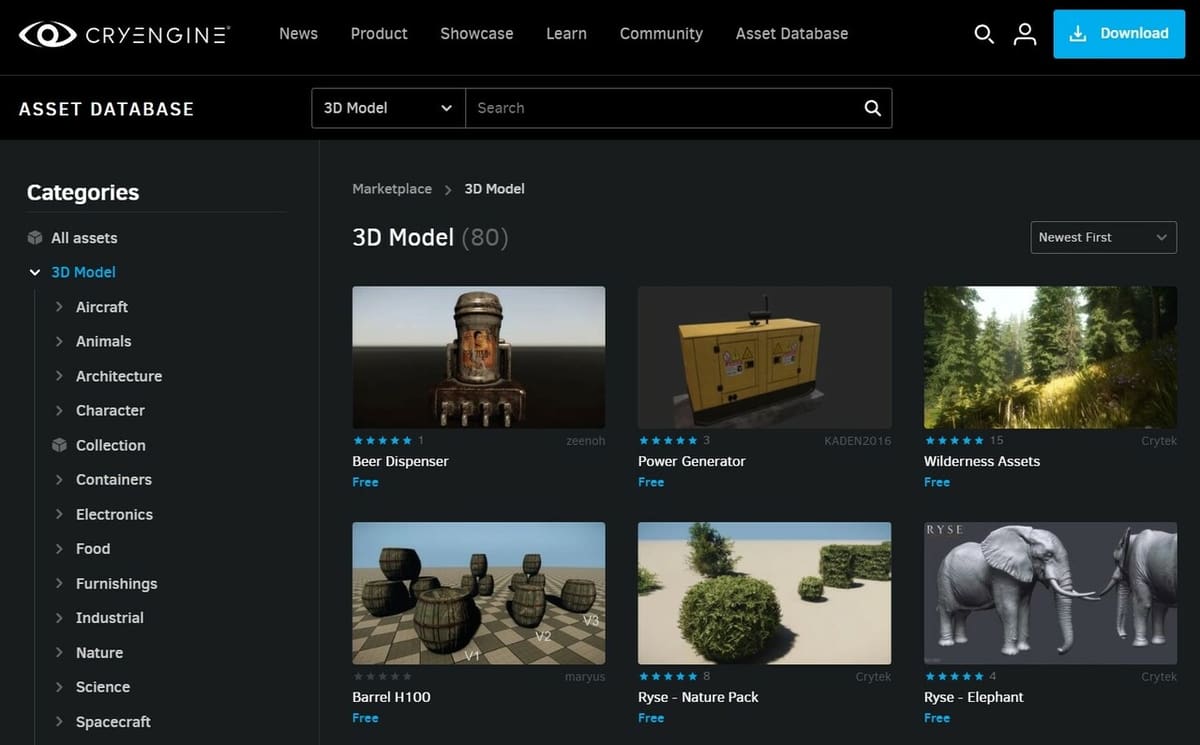Click the Marketplace breadcrumb link

point(392,189)
